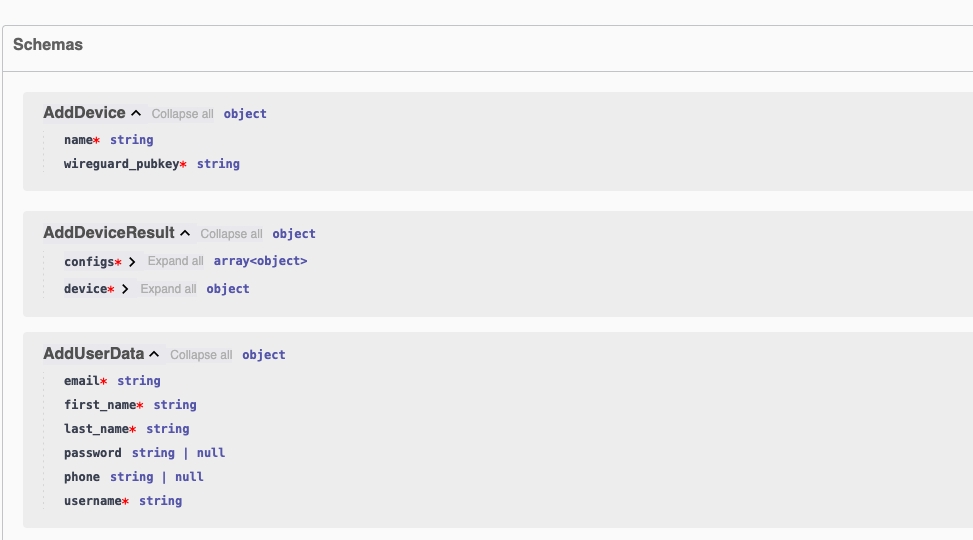
Task: Select the AddUserData schema title
Action: pyautogui.click(x=93, y=354)
